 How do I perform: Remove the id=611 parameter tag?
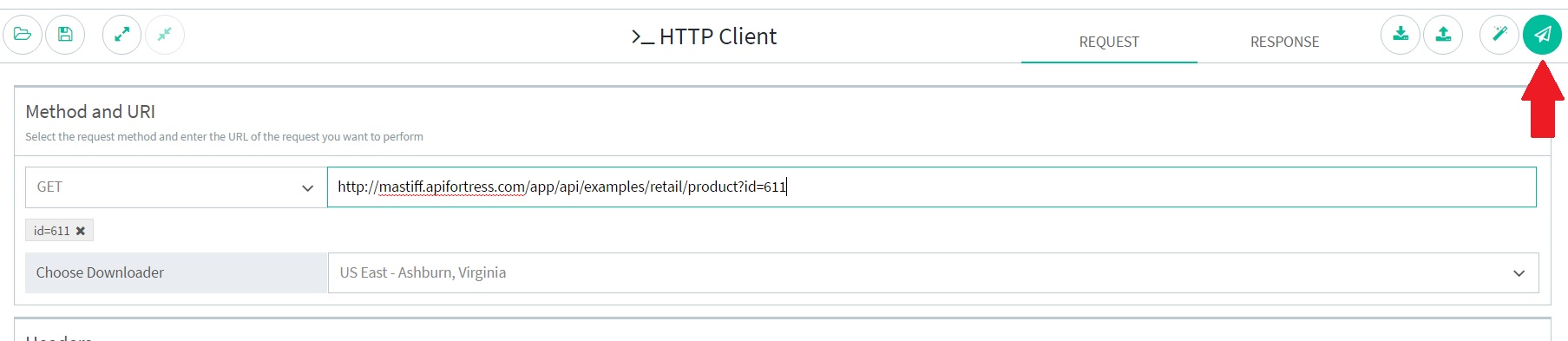81,231
